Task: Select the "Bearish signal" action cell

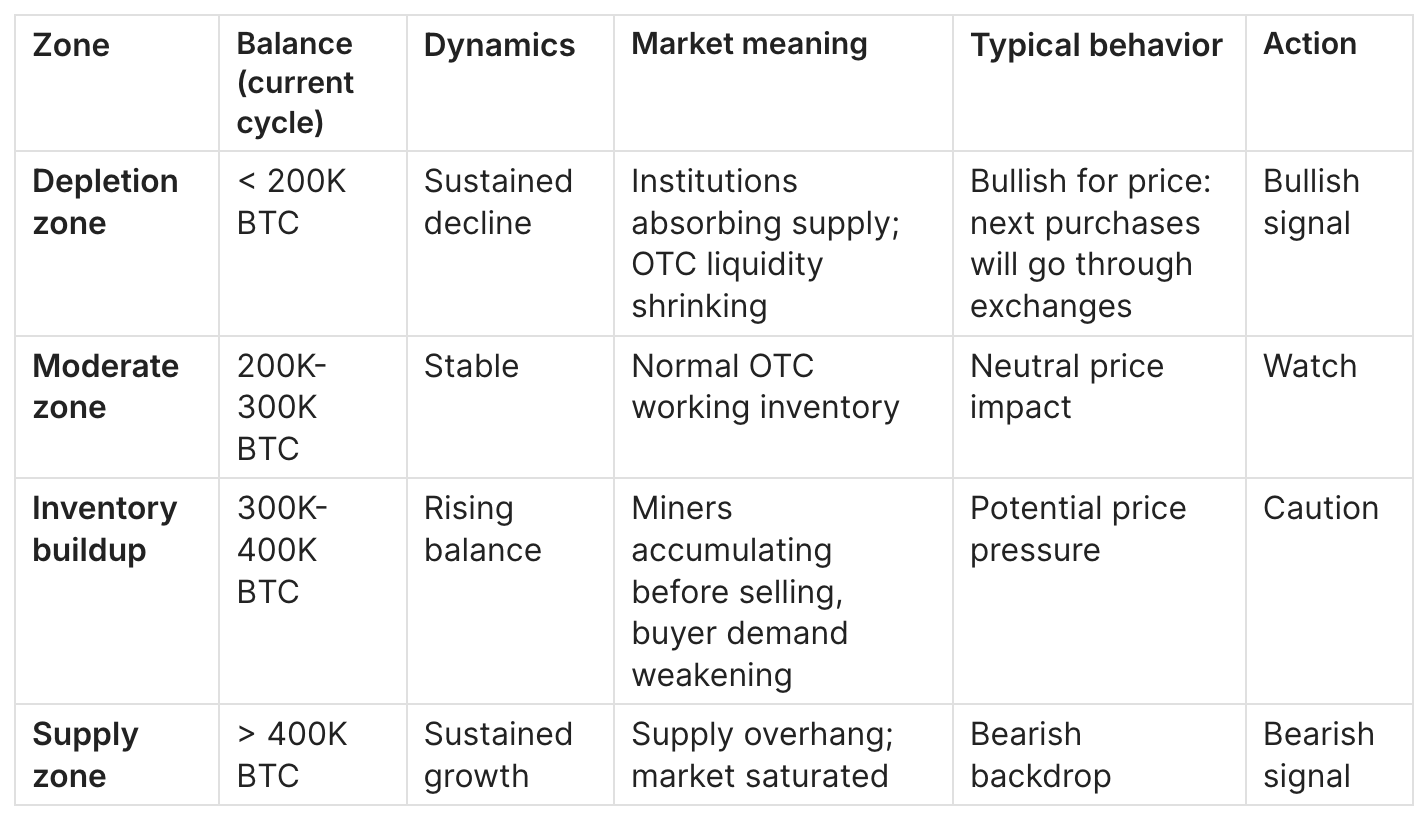Action: point(1318,755)
